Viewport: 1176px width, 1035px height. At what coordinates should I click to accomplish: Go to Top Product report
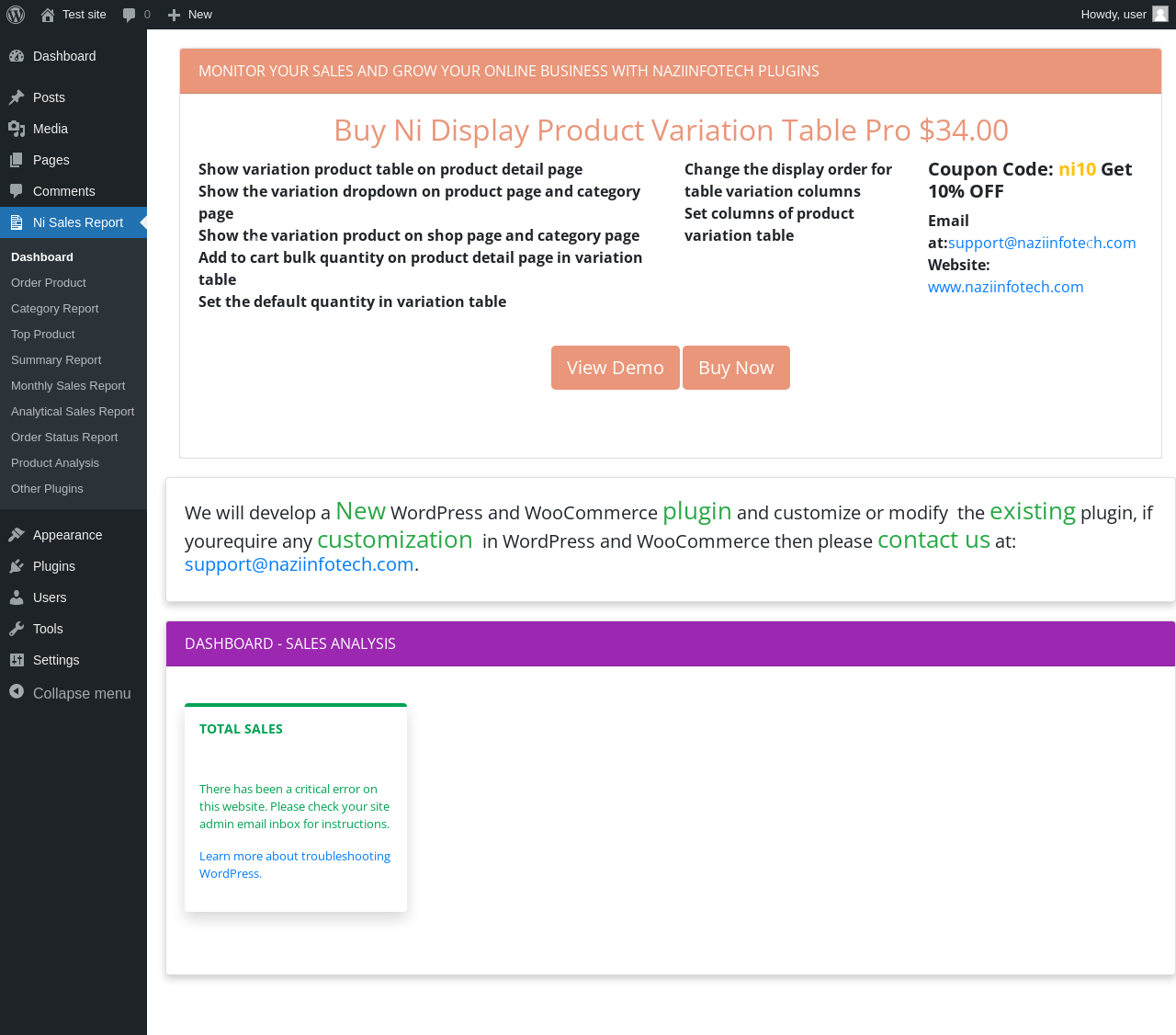(43, 335)
